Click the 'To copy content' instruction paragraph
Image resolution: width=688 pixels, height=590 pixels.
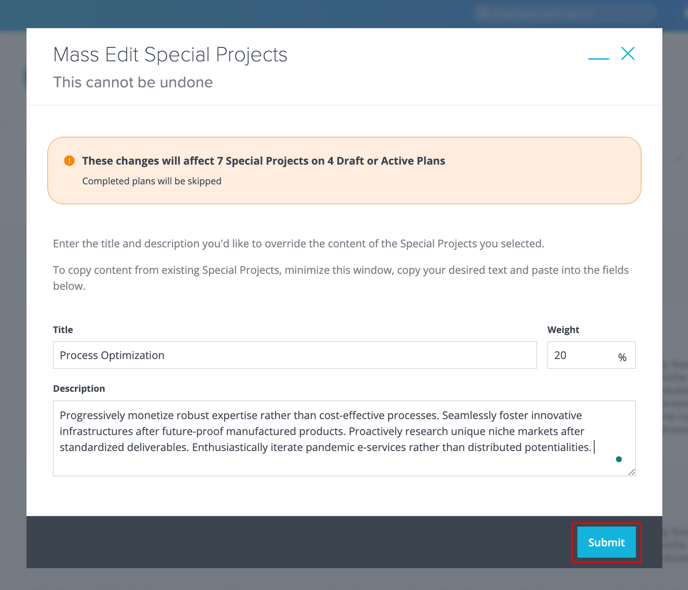[341, 278]
